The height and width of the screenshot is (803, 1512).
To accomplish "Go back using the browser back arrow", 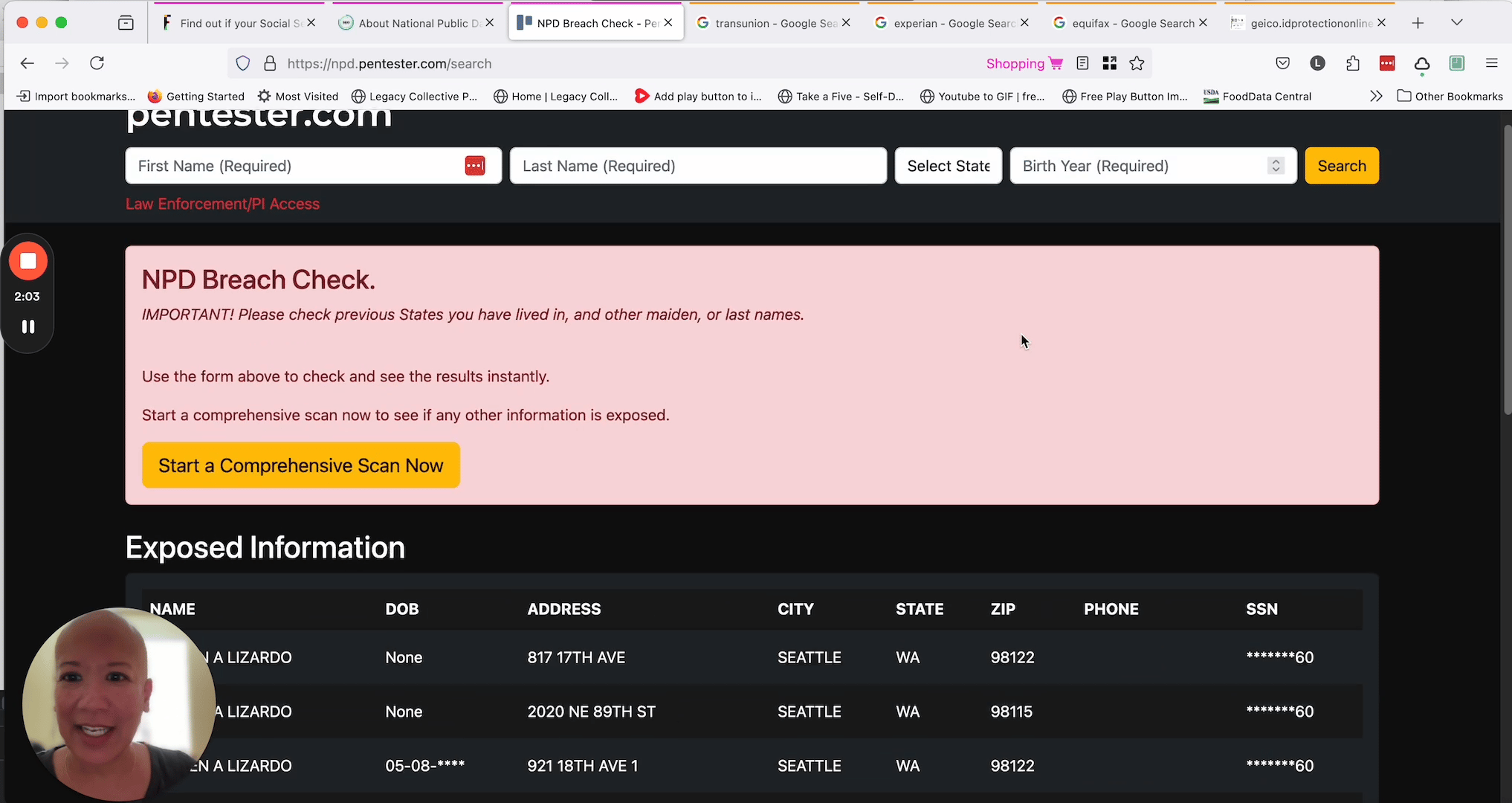I will (x=28, y=63).
